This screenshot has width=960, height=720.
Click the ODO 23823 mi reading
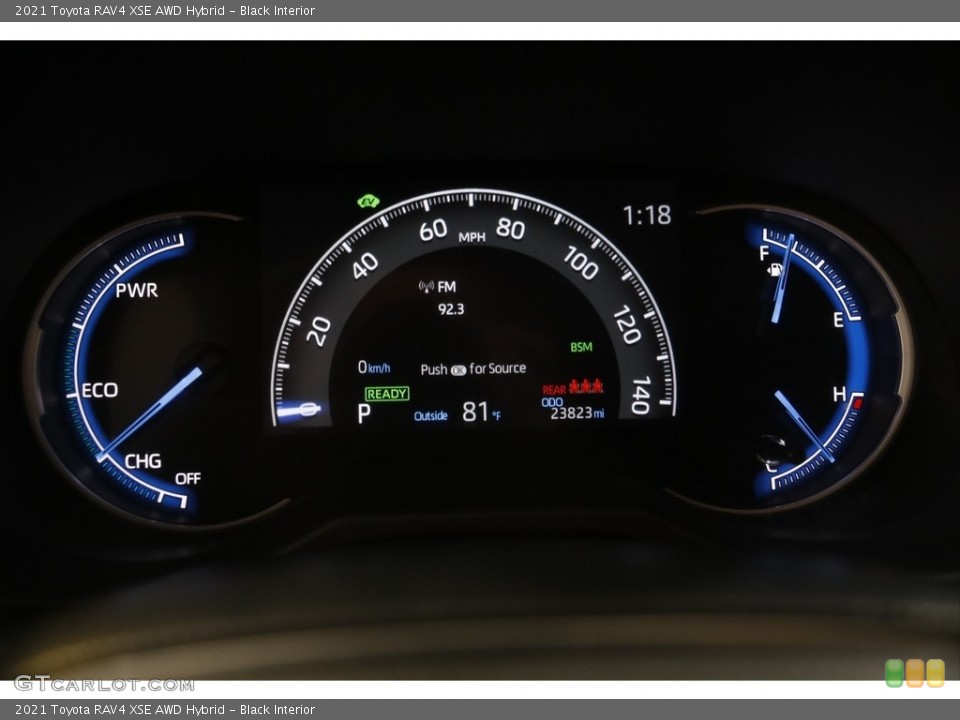point(573,409)
